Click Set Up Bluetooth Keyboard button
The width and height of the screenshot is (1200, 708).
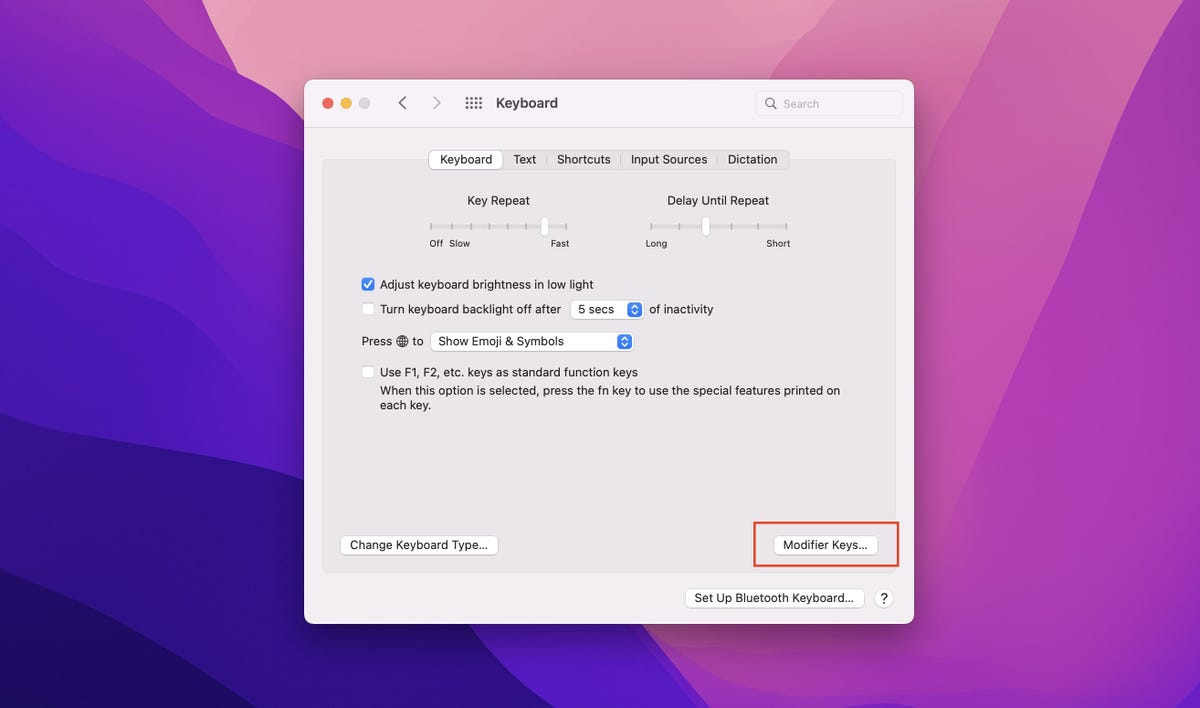774,597
